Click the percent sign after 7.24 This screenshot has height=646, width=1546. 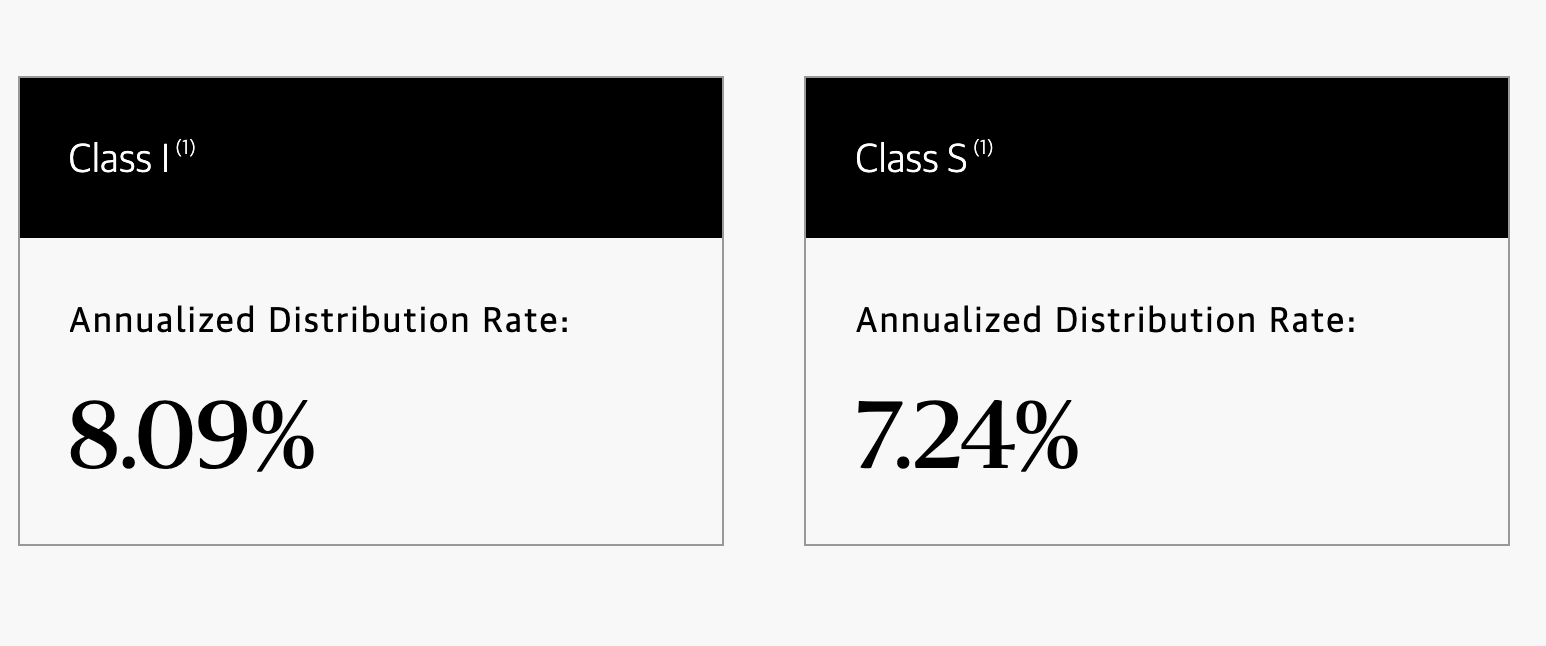pyautogui.click(x=1045, y=435)
